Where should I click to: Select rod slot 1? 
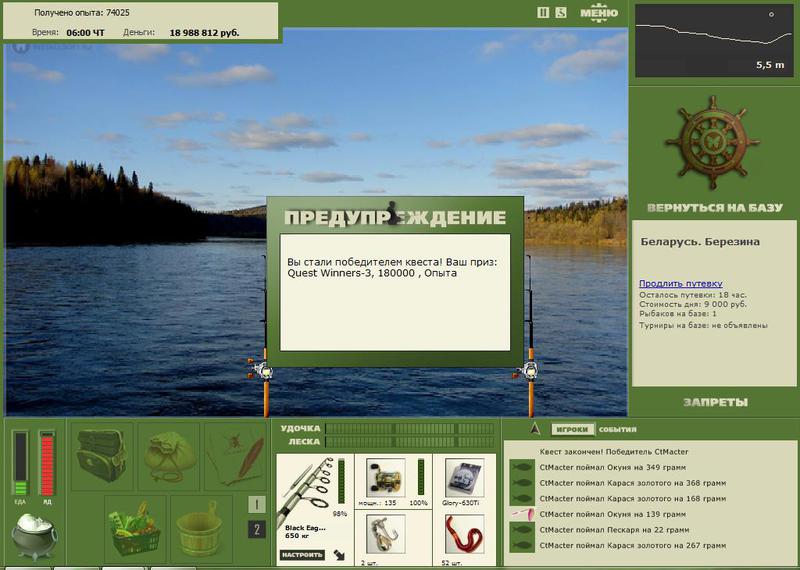pos(257,505)
